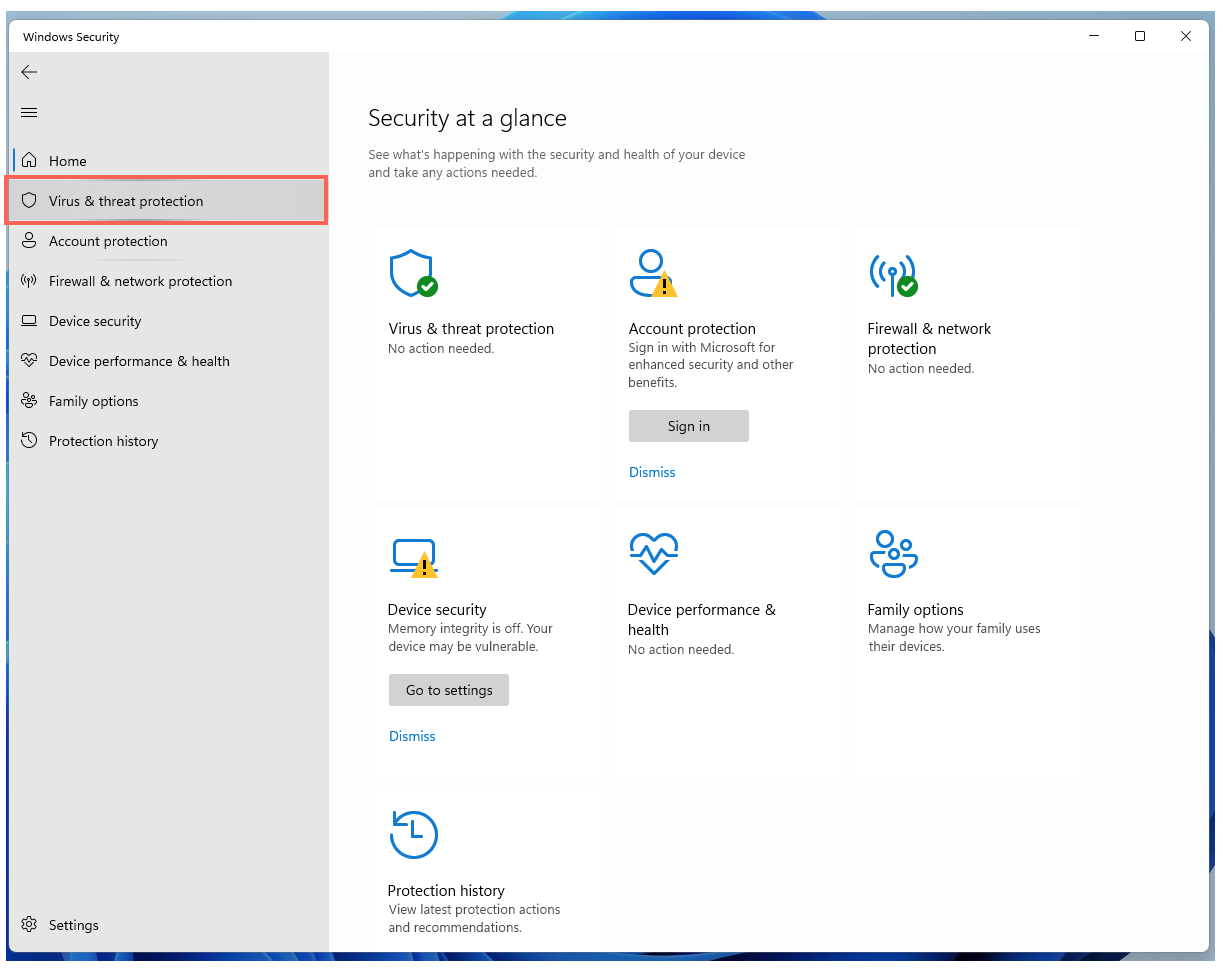Screen dimensions: 1223x968
Task: Dismiss the Device security warning
Action: pos(412,736)
